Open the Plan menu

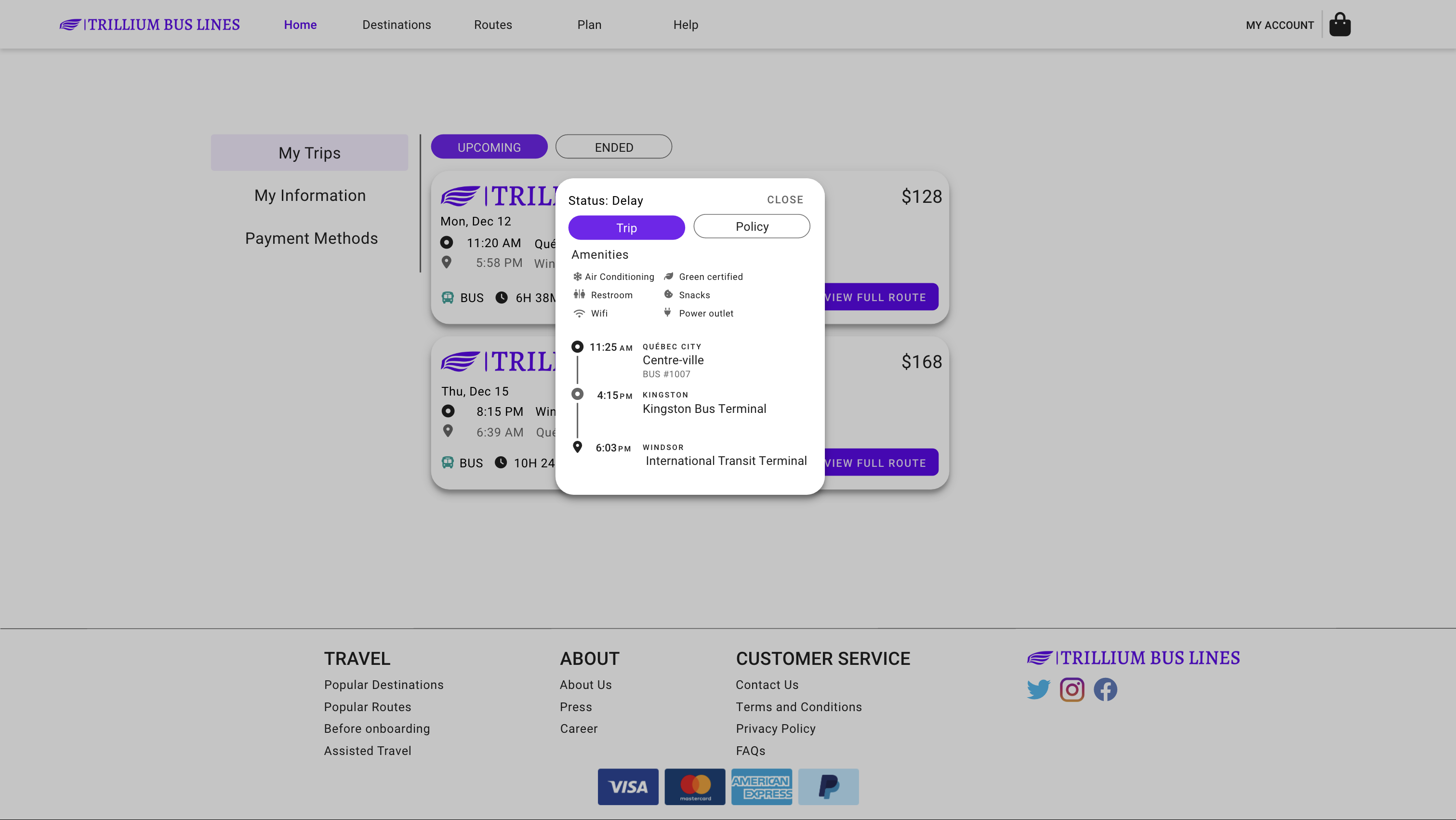pyautogui.click(x=589, y=24)
